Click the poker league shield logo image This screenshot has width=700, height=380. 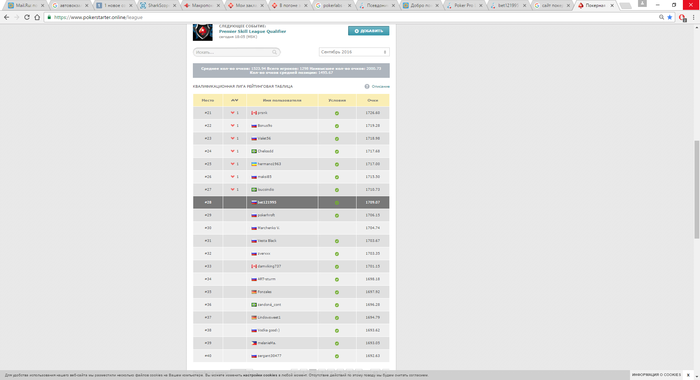pyautogui.click(x=202, y=33)
